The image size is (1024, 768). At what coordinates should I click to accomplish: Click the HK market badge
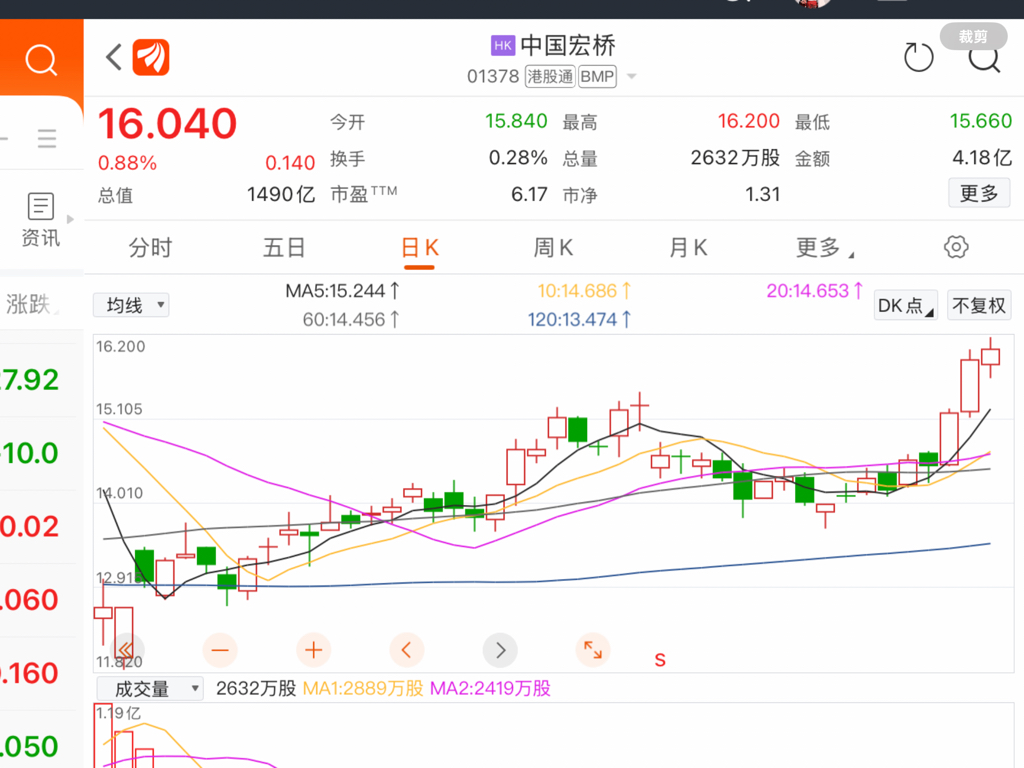[503, 45]
